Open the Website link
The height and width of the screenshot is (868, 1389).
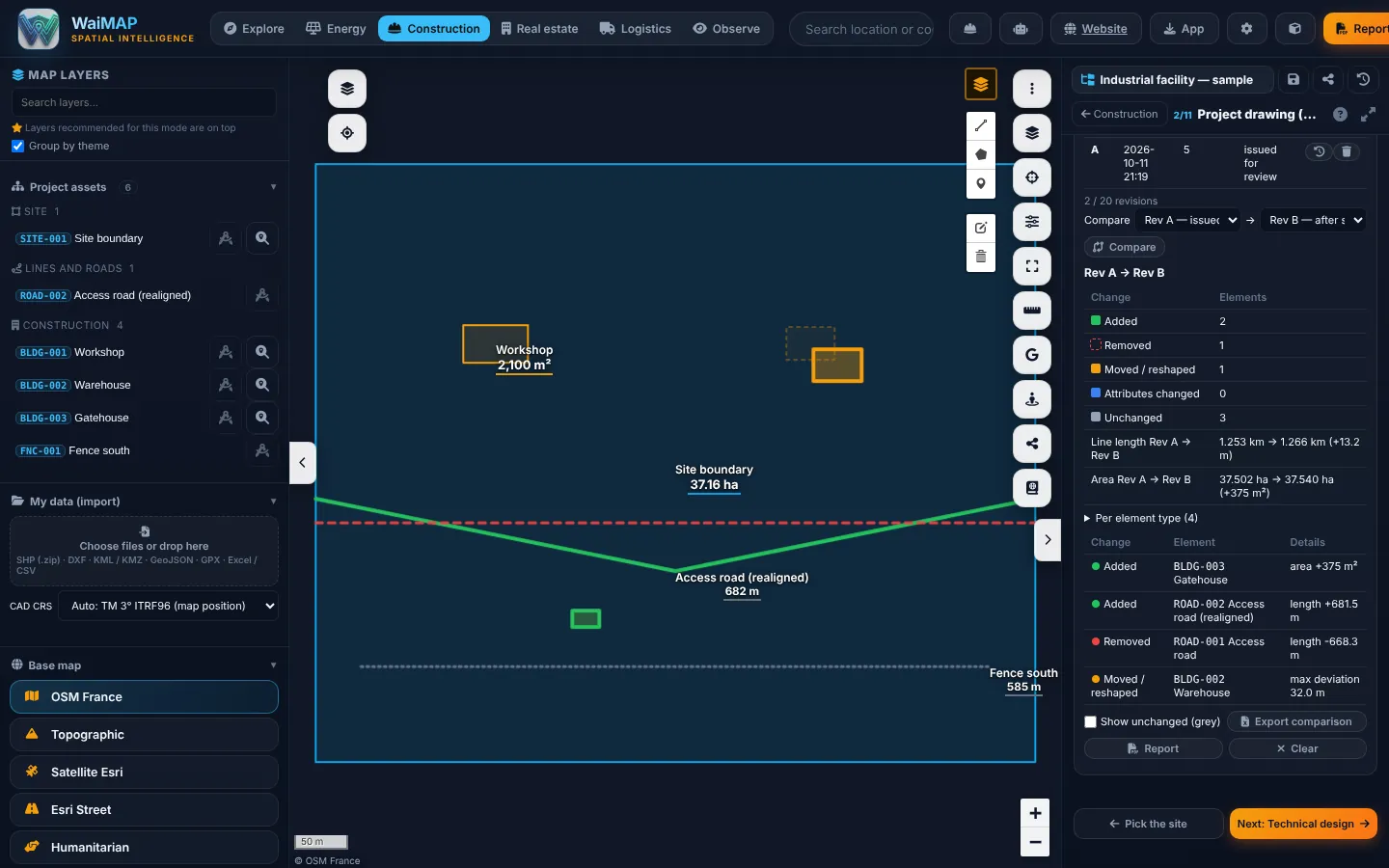(x=1096, y=29)
